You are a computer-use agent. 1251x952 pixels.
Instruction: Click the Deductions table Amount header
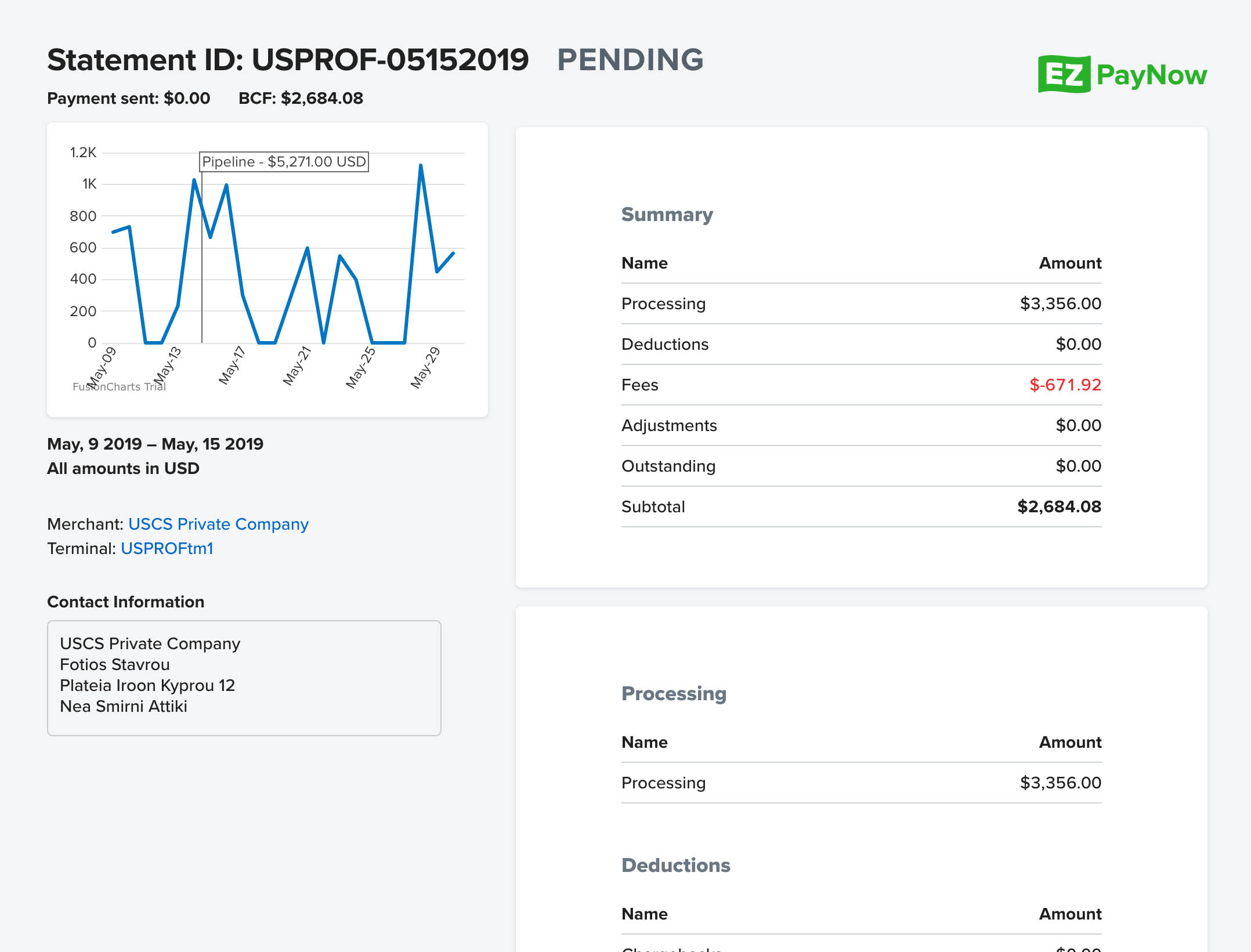tap(1070, 914)
